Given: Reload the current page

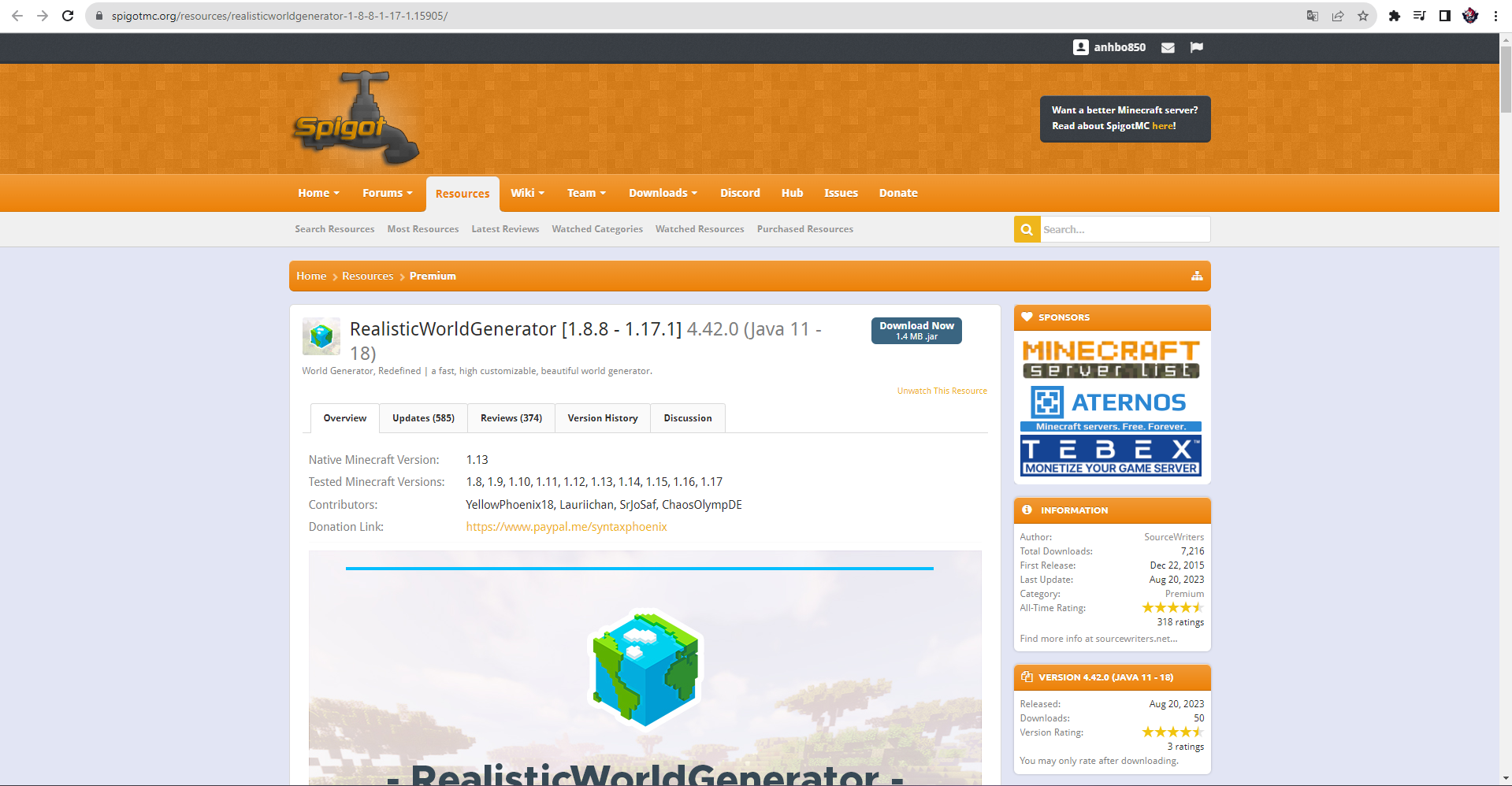Looking at the screenshot, I should click(x=69, y=16).
